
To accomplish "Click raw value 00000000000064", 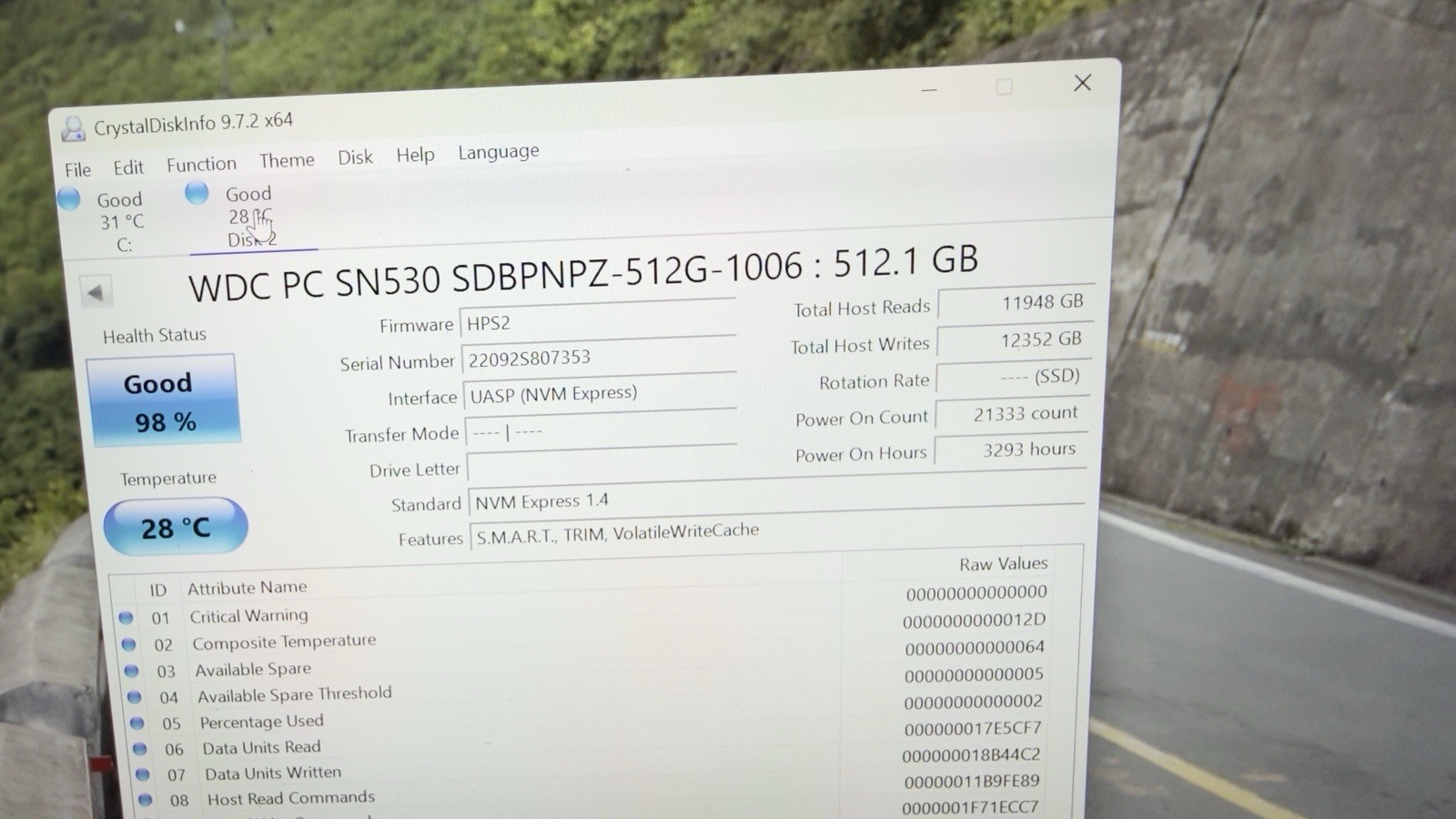I will (975, 648).
